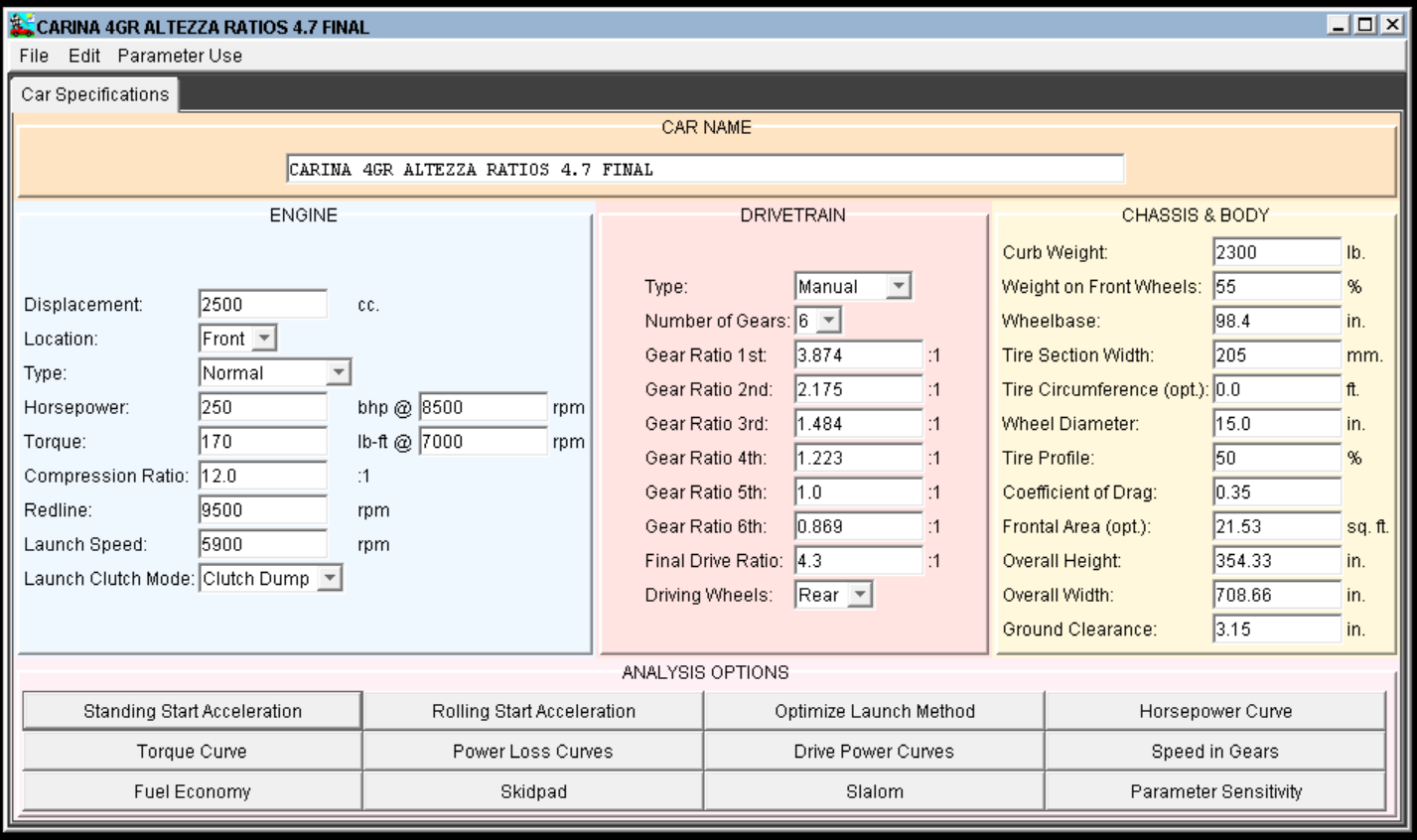Show the Torque Curve
The width and height of the screenshot is (1417, 840).
(x=193, y=752)
